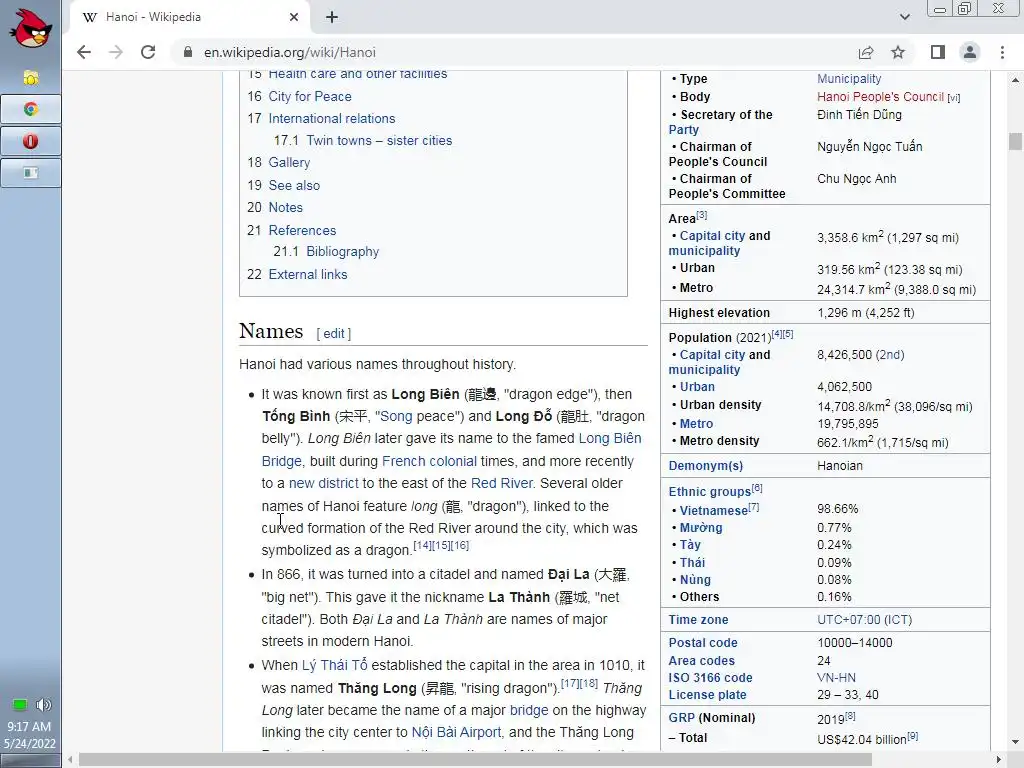The width and height of the screenshot is (1024, 768).
Task: Click the green network tray icon
Action: [x=20, y=705]
